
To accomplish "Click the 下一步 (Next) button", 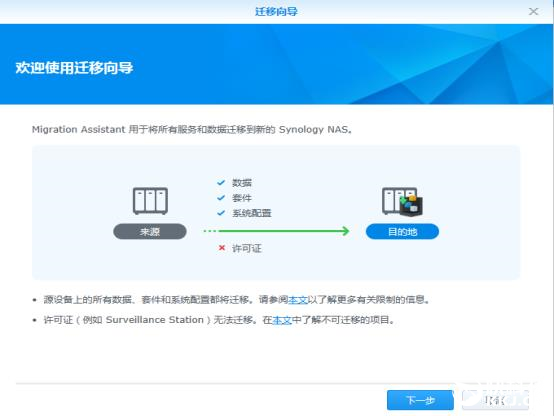I will [420, 400].
